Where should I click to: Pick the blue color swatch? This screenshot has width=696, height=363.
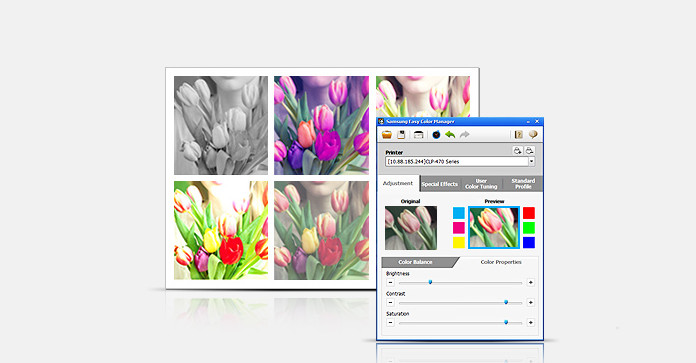coord(529,242)
